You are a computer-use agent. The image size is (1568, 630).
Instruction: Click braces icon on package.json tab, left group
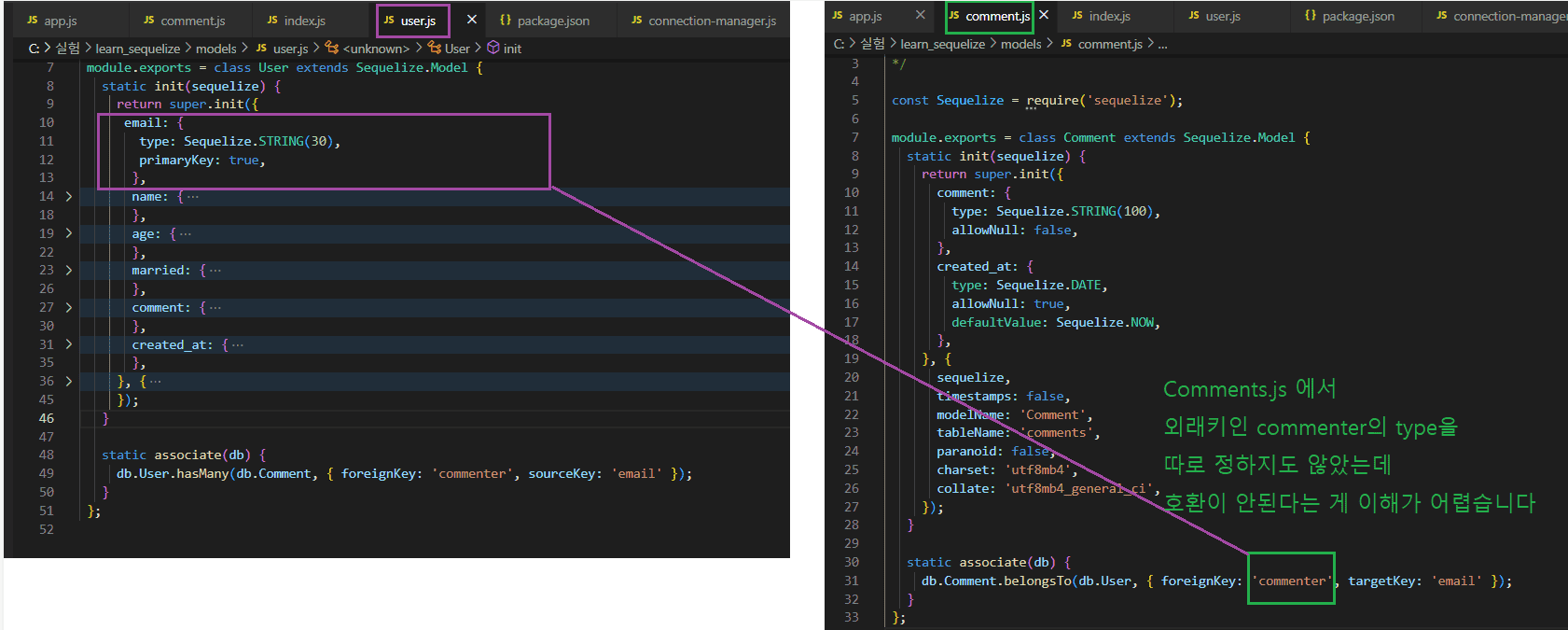(x=506, y=21)
